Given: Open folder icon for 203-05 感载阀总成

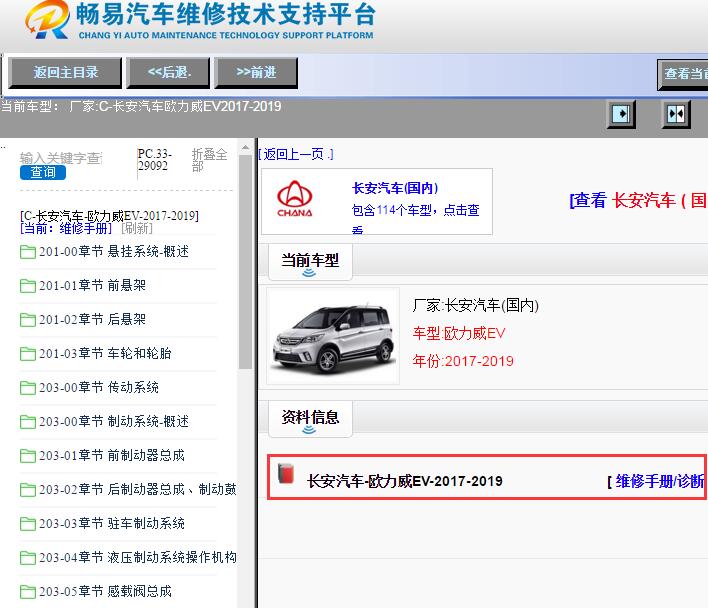Looking at the screenshot, I should pos(28,592).
